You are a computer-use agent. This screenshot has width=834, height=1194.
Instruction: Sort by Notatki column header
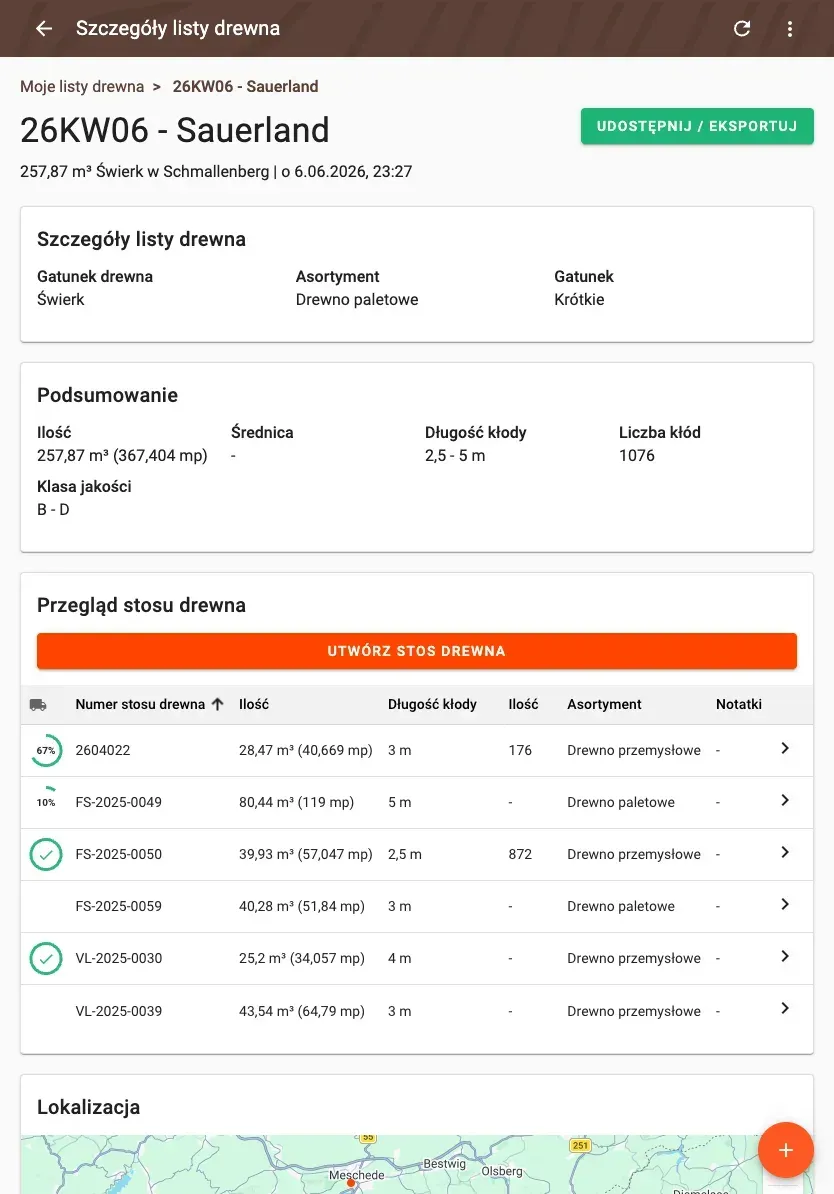[x=739, y=704]
